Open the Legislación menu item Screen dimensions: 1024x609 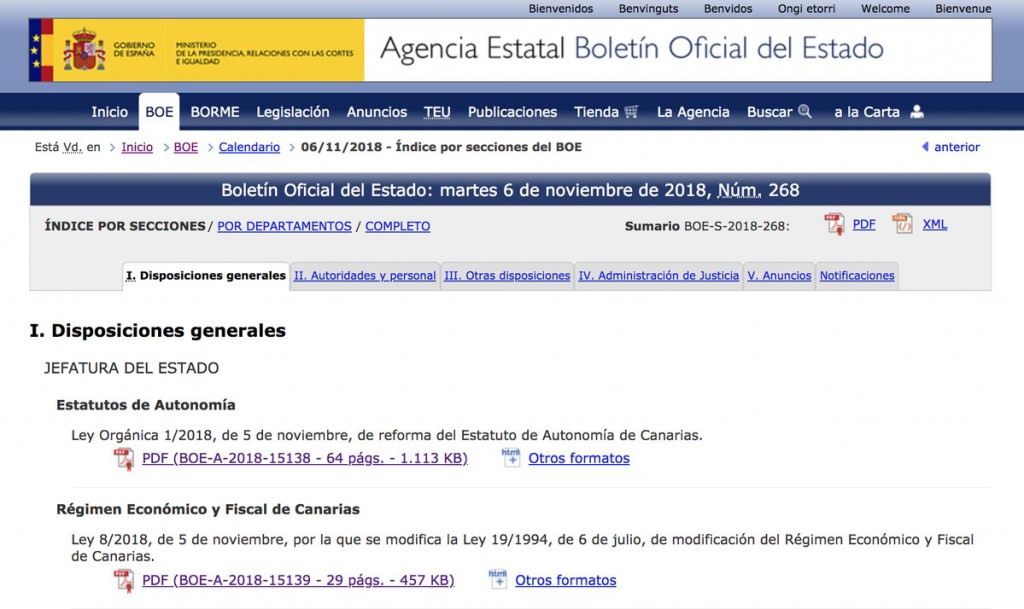click(x=293, y=112)
